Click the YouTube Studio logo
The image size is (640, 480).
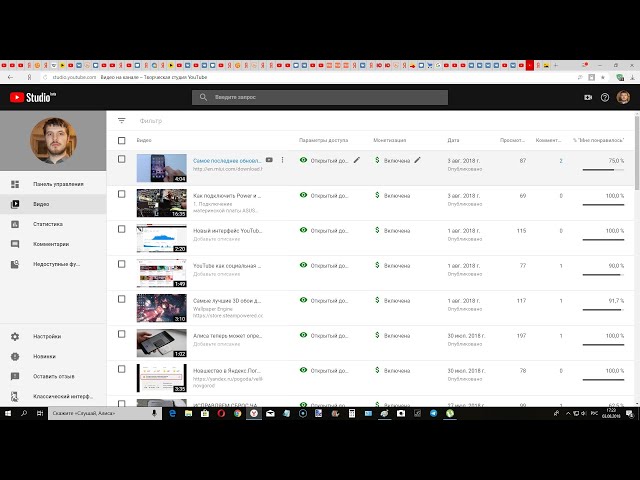pyautogui.click(x=32, y=97)
